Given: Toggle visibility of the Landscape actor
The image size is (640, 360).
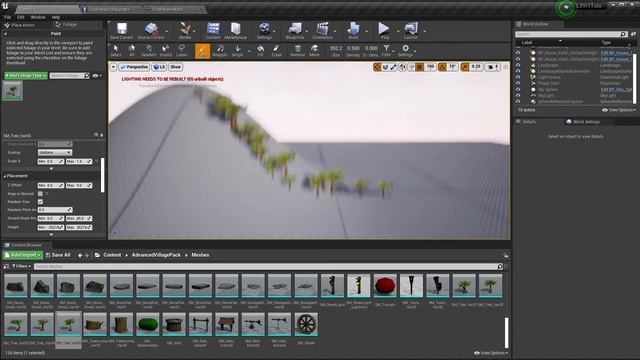Looking at the screenshot, I should (518, 65).
